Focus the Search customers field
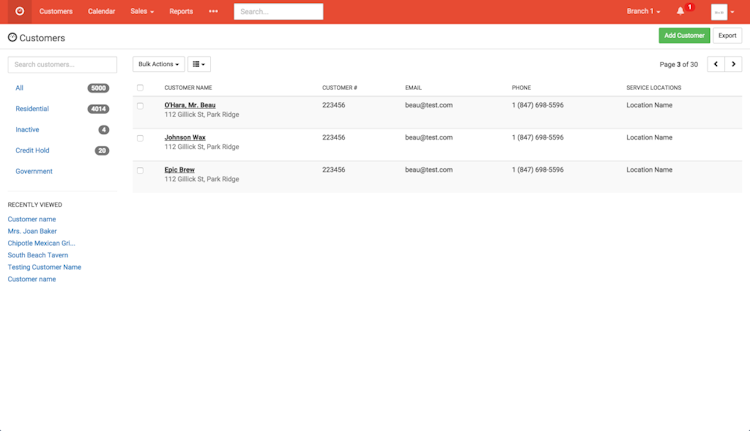The image size is (750, 431). 62,65
